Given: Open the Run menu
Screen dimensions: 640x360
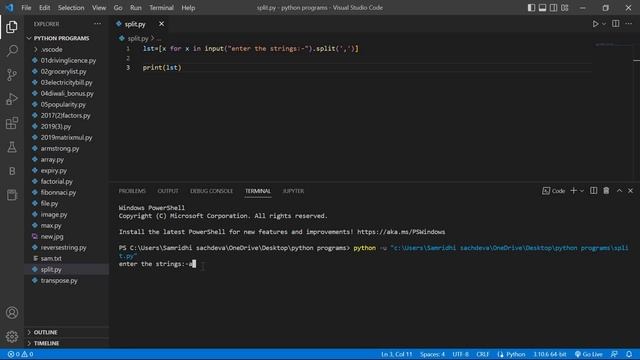Looking at the screenshot, I should coord(136,8).
